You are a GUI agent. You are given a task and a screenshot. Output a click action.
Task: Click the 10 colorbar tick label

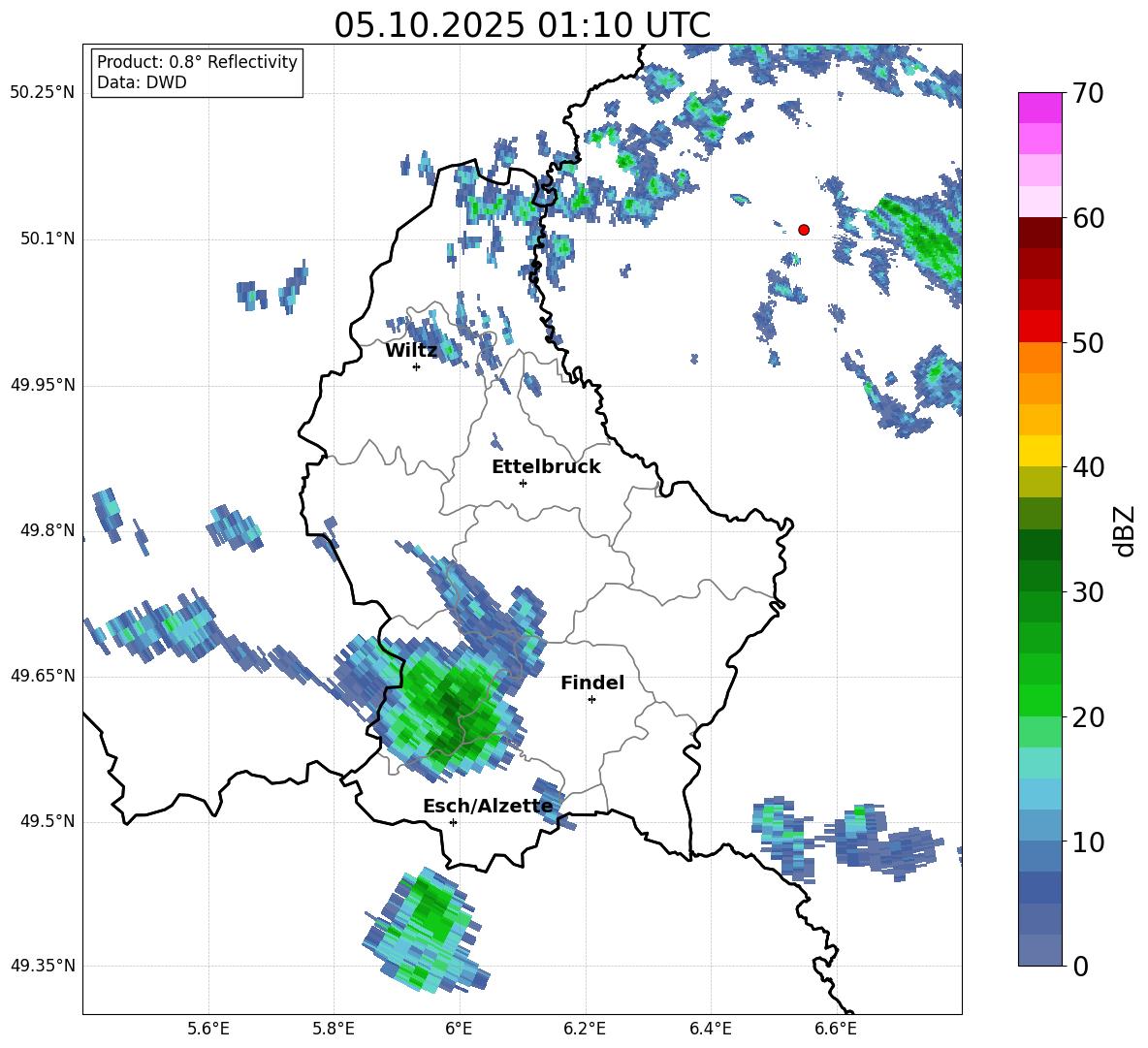1088,842
